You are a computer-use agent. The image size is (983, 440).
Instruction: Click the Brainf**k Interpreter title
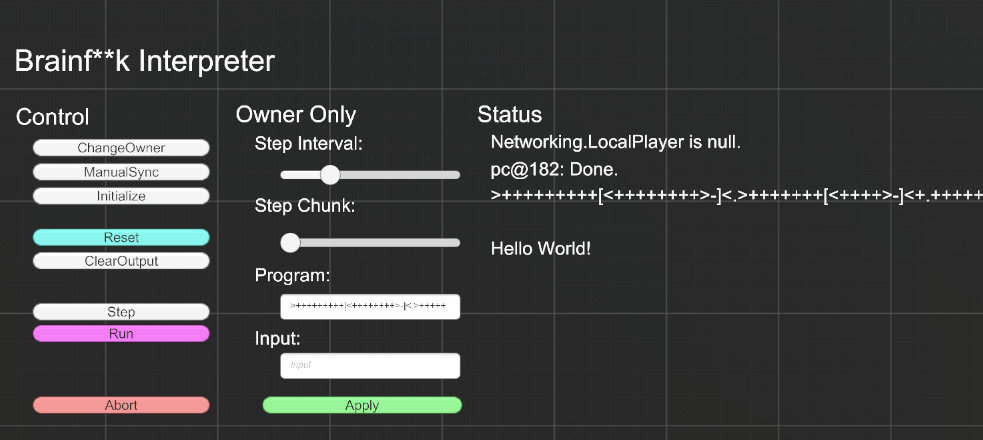coord(145,61)
